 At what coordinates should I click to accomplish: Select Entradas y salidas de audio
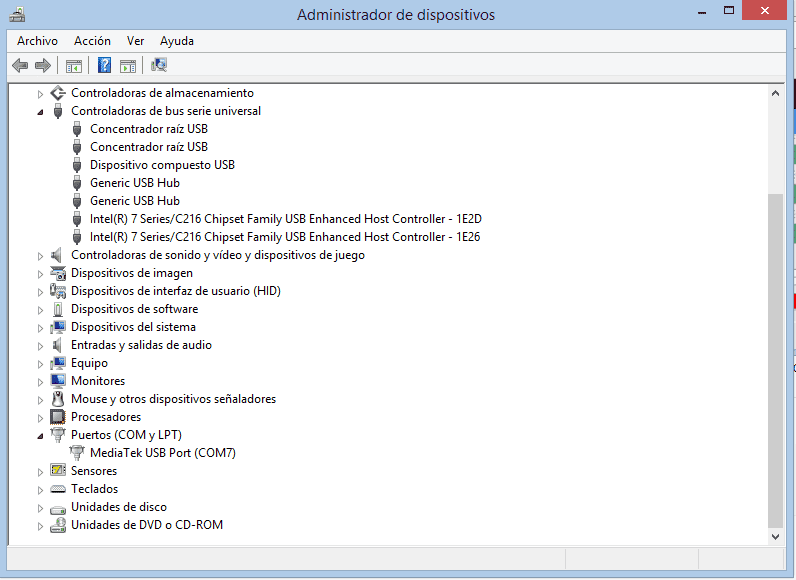pyautogui.click(x=141, y=345)
